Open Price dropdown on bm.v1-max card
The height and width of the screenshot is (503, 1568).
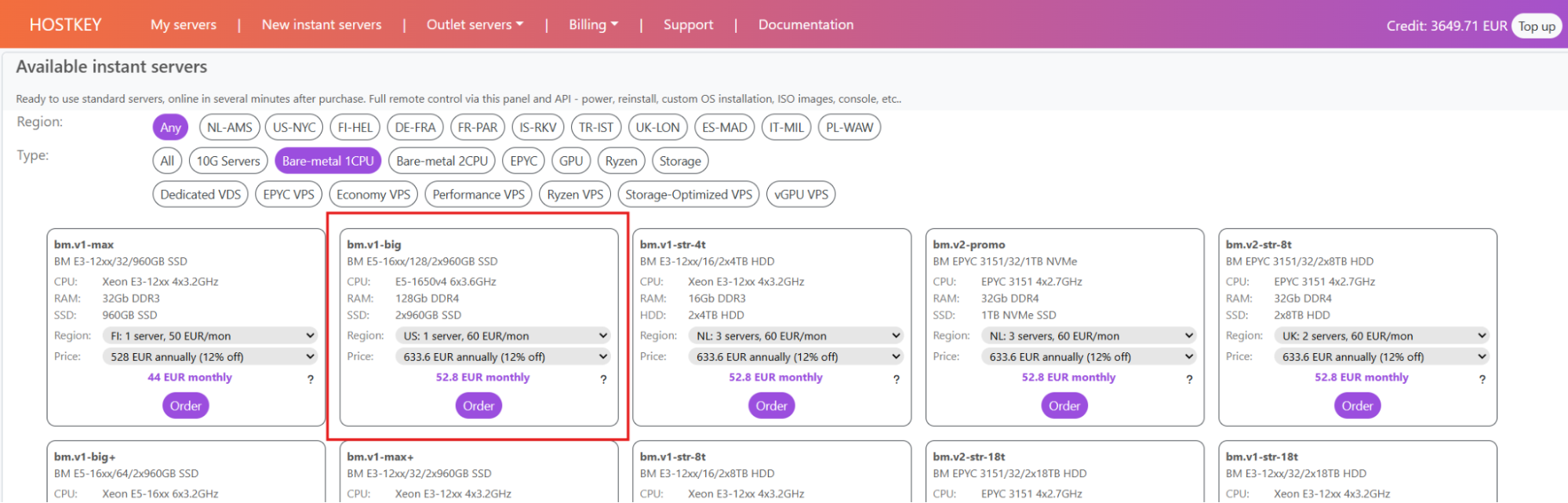click(210, 357)
